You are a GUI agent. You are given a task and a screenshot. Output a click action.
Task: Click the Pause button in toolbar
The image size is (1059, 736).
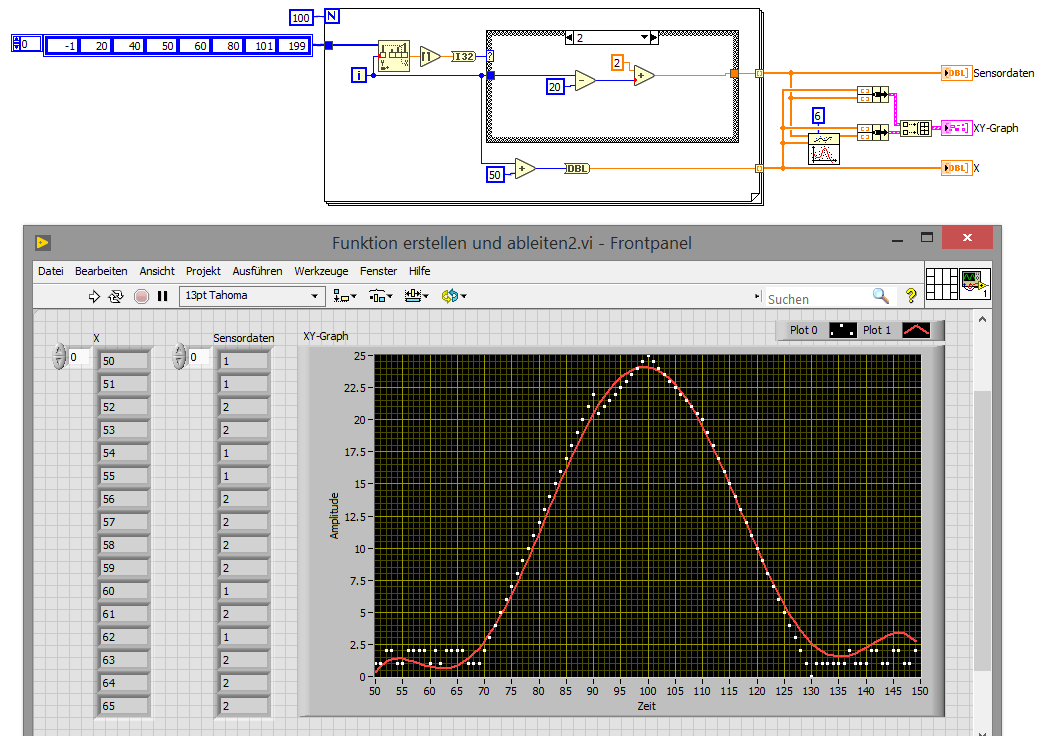point(162,296)
